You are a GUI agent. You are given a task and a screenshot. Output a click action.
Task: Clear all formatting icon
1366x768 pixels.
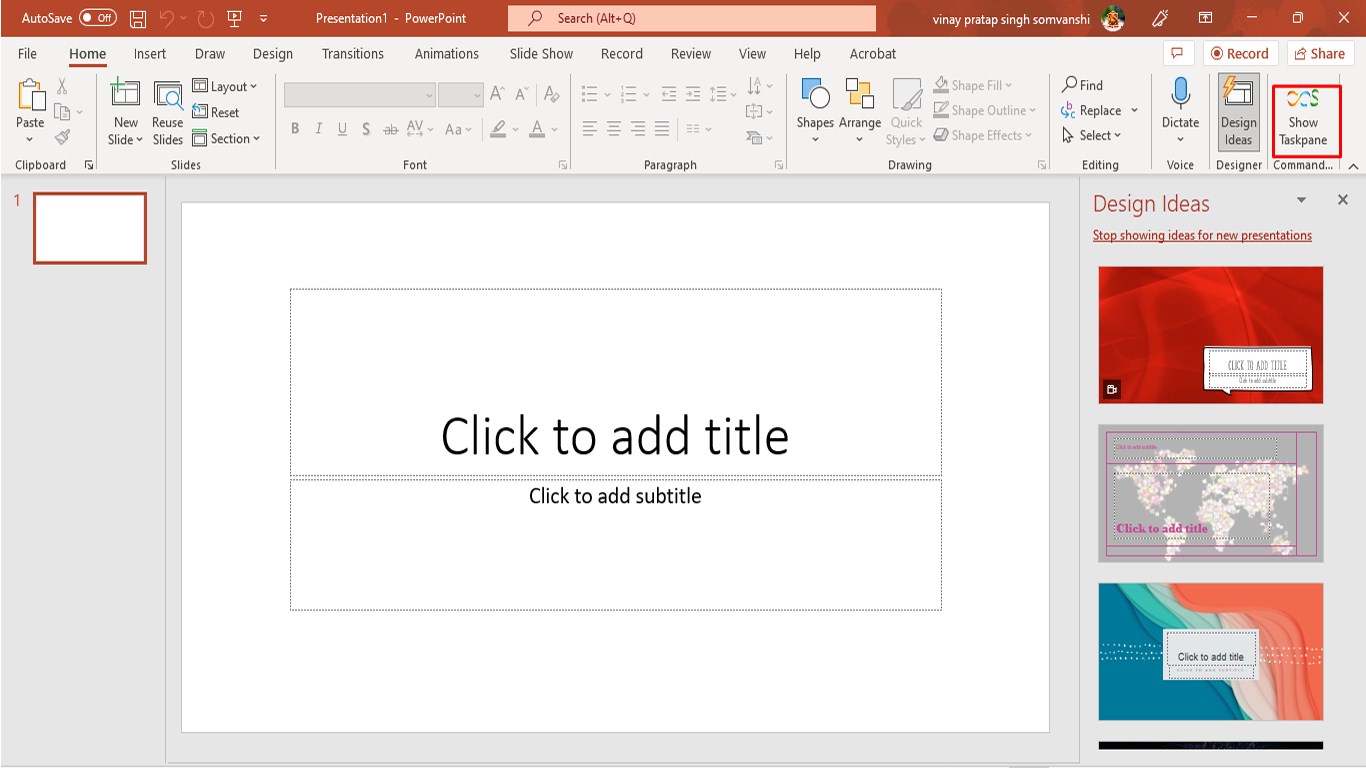(x=551, y=94)
